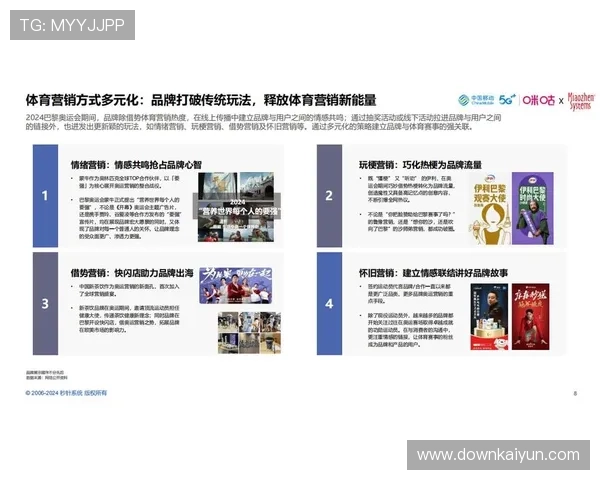
Task: Click heading 怀旧营销：建立情感联结讲好品牌故事
Action: pos(433,273)
